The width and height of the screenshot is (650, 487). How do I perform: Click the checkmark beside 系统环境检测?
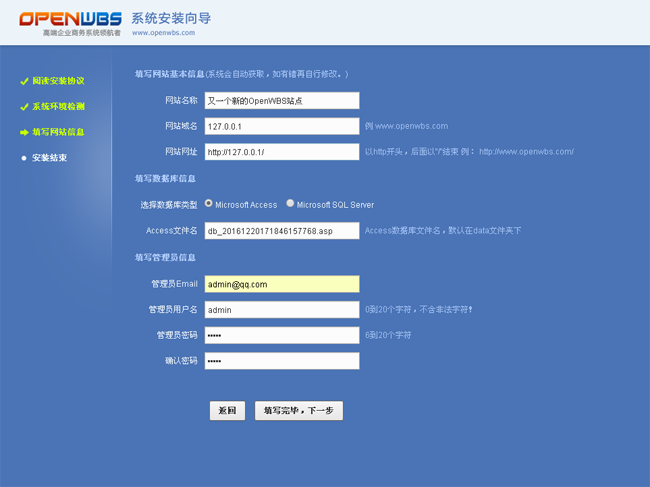[24, 107]
